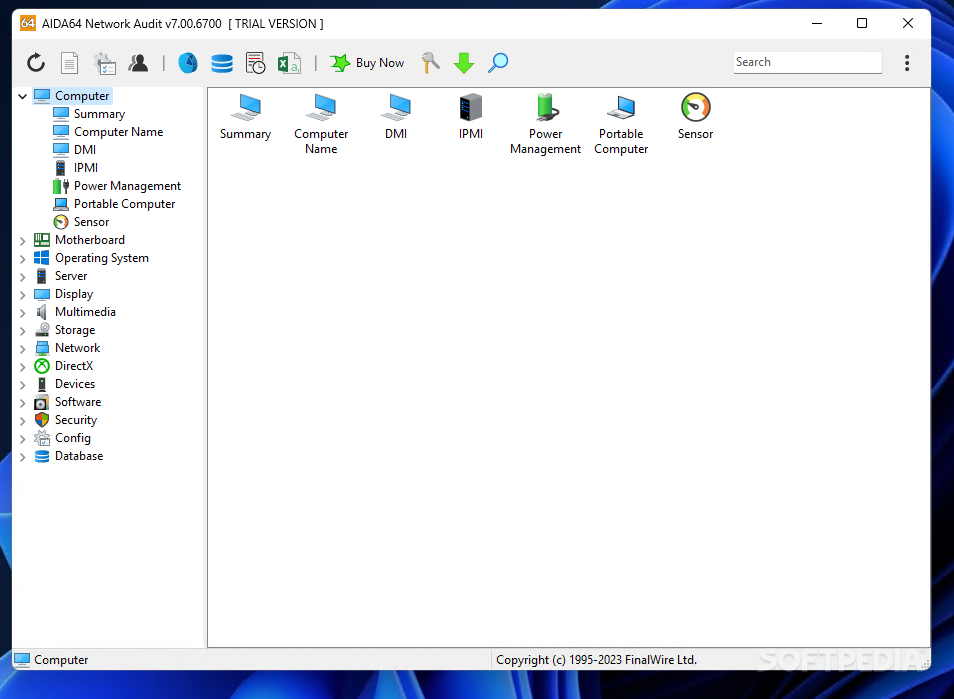This screenshot has width=954, height=699.
Task: Select the Display tree item label
Action: 74,294
